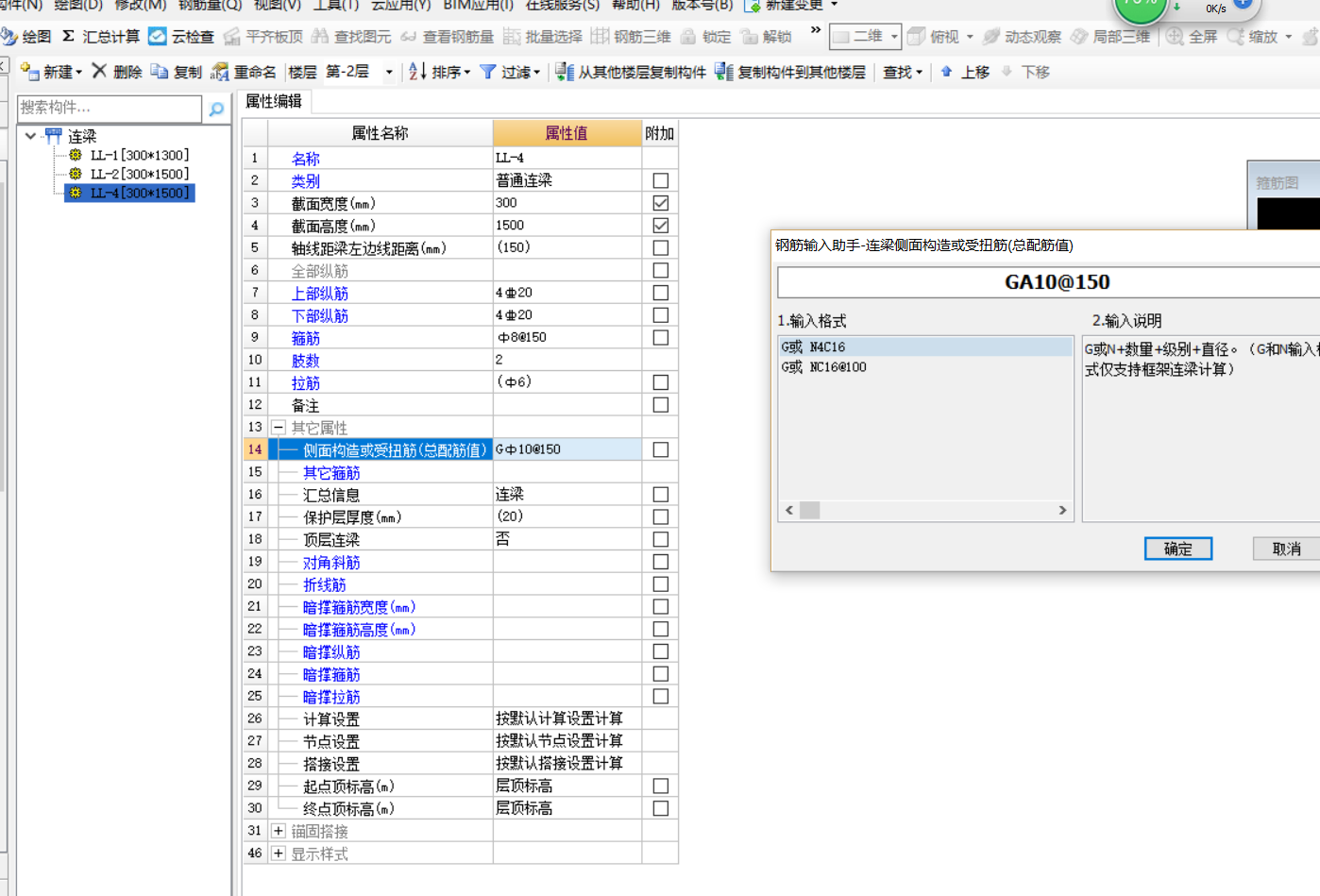Click the GA10@150 input box
1320x896 pixels.
coord(1048,282)
